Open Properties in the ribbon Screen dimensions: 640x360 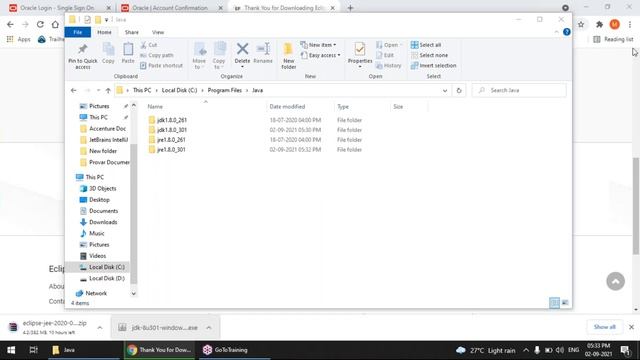tap(360, 55)
